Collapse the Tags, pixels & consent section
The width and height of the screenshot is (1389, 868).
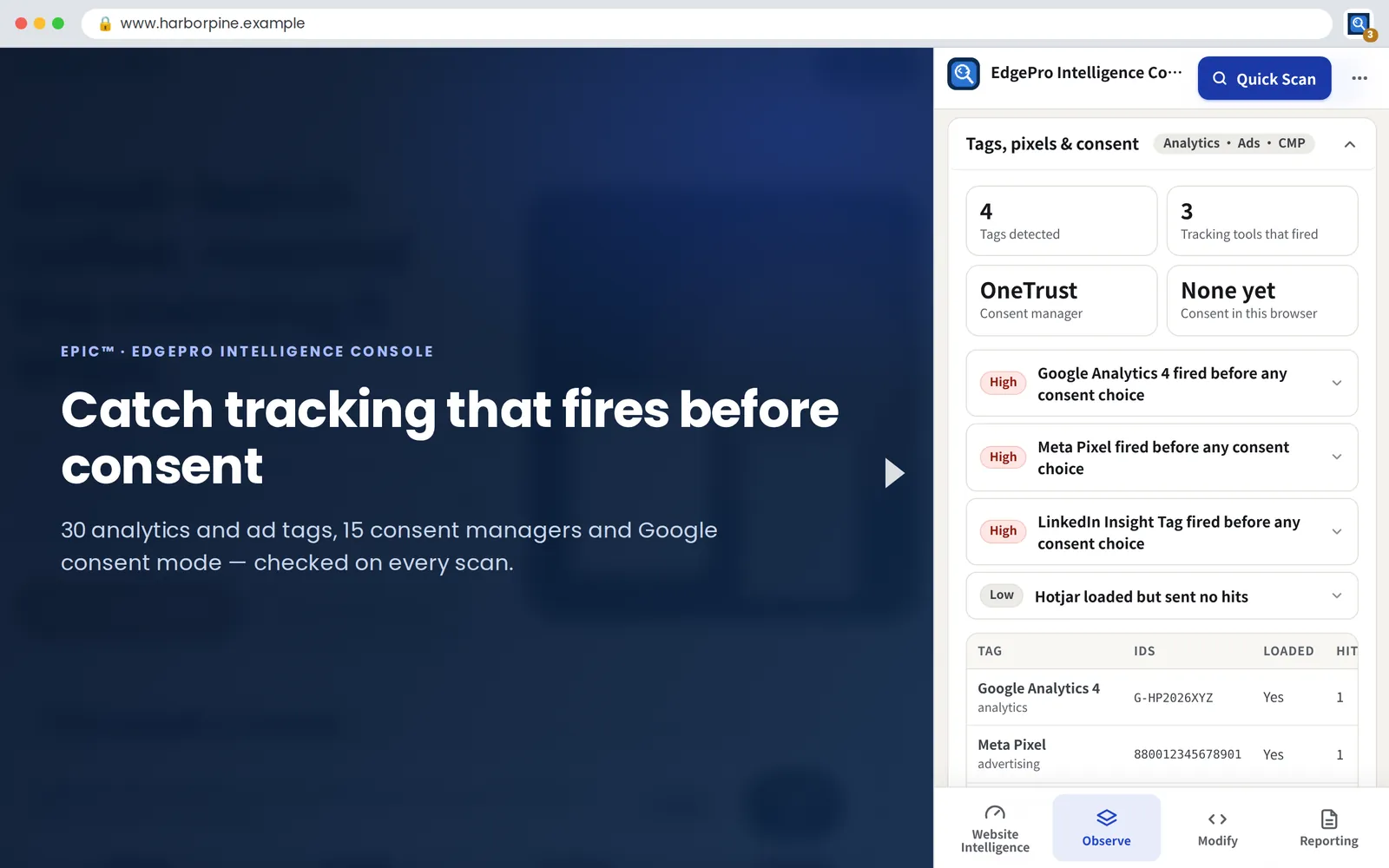tap(1350, 144)
